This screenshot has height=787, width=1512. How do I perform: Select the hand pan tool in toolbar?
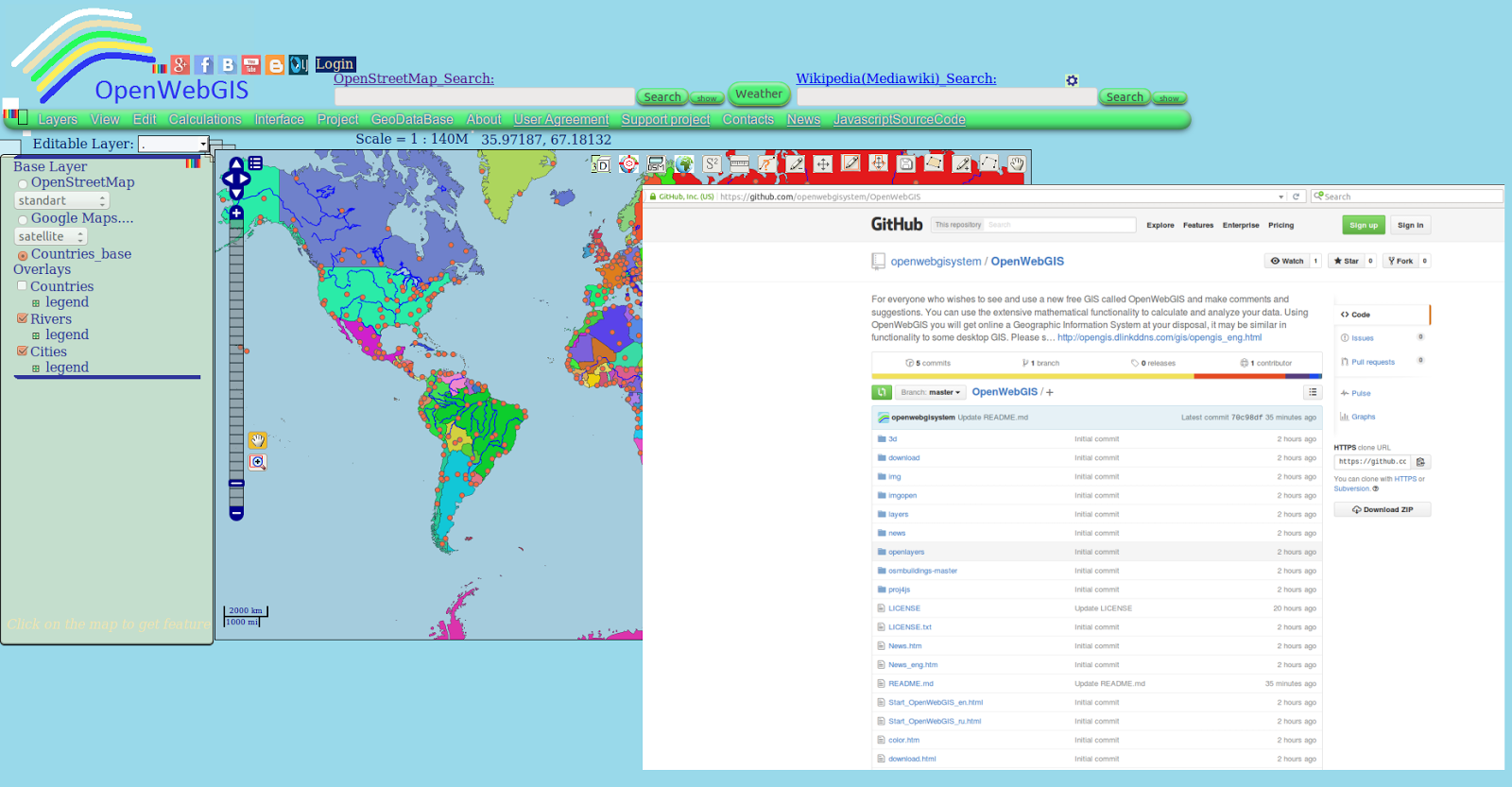(x=1017, y=163)
